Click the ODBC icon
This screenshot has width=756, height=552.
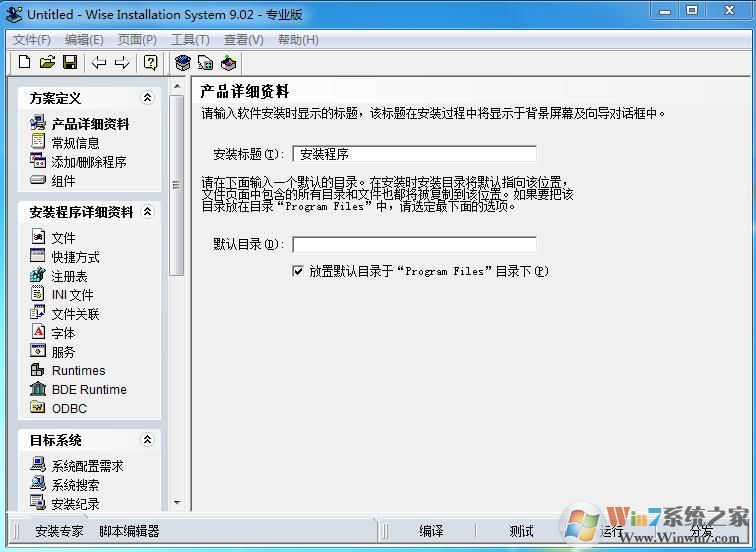click(x=38, y=407)
